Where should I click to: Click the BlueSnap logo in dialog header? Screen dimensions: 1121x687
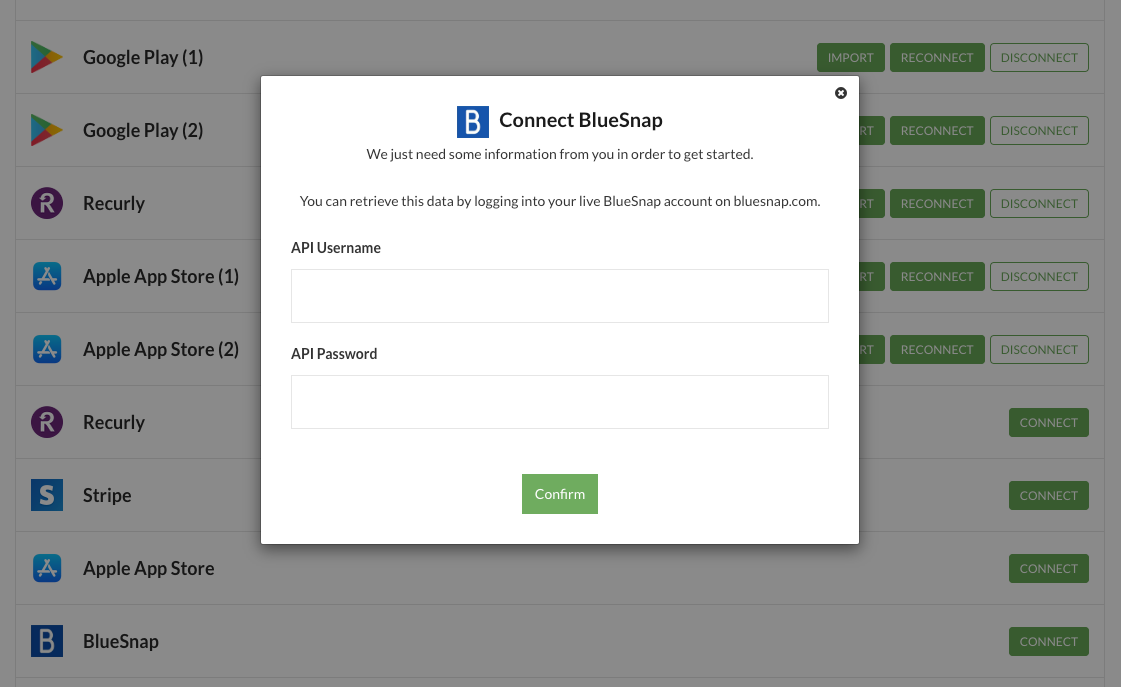[473, 122]
